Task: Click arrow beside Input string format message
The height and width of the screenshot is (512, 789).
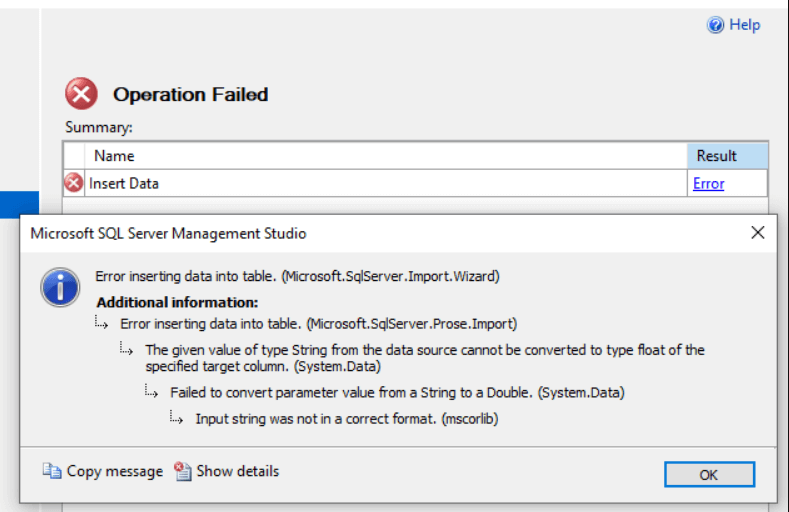Action: 176,417
